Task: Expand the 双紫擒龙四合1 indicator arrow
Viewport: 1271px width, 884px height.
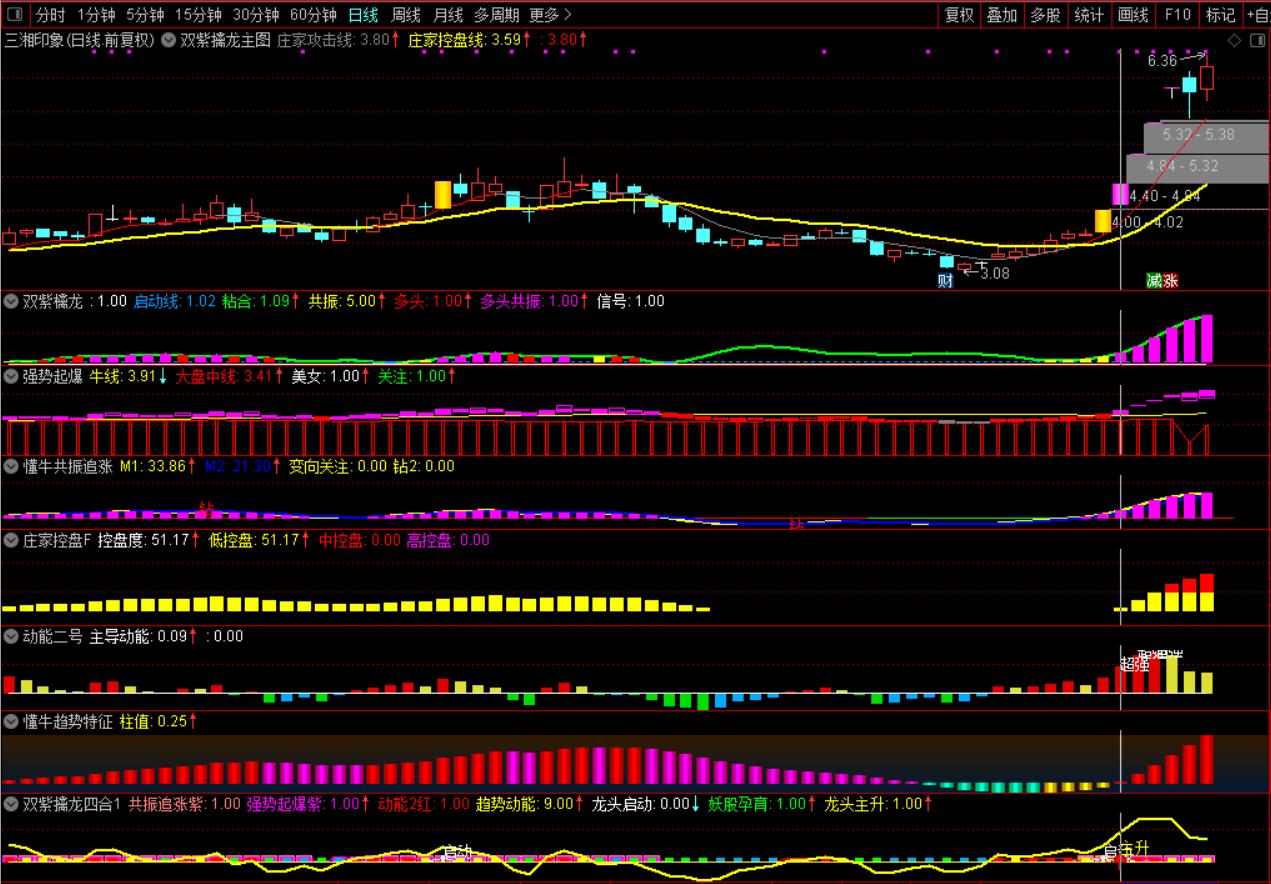Action: pyautogui.click(x=11, y=803)
